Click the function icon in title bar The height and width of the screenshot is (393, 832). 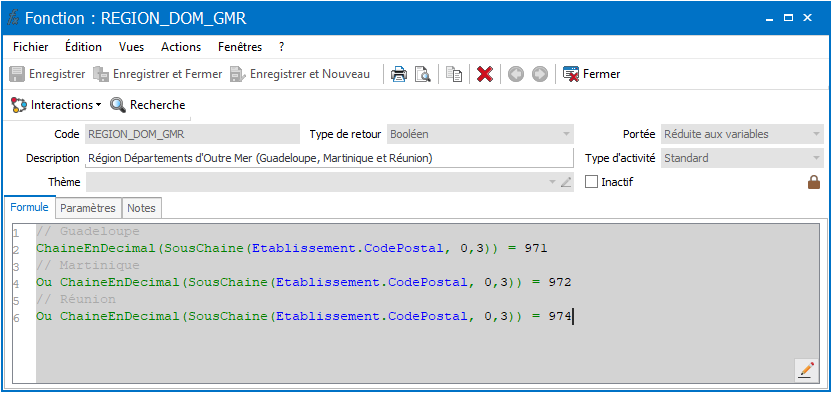13,19
